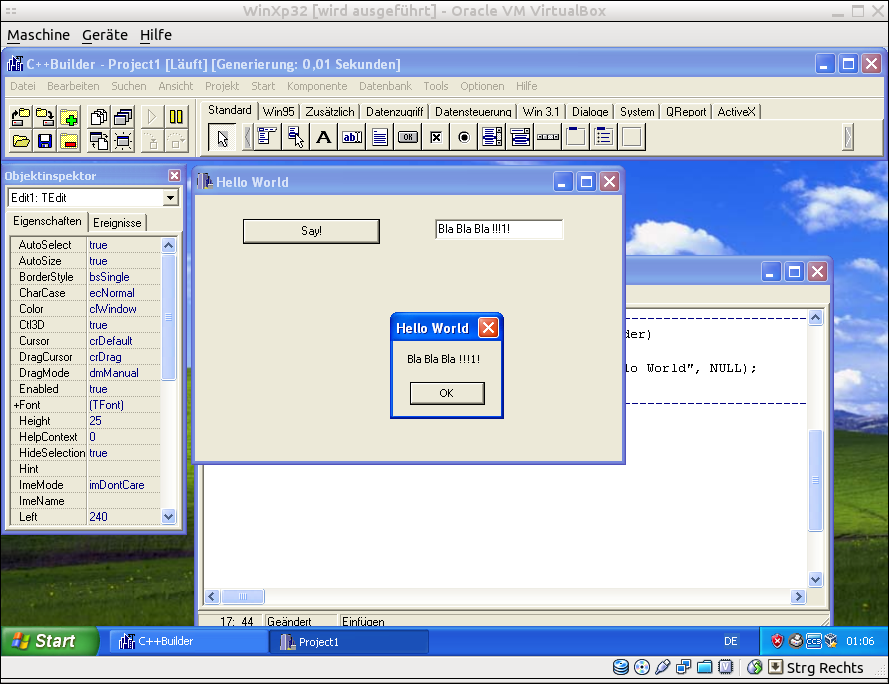
Task: Click the view forms icon (stacked windows)
Action: 123,117
